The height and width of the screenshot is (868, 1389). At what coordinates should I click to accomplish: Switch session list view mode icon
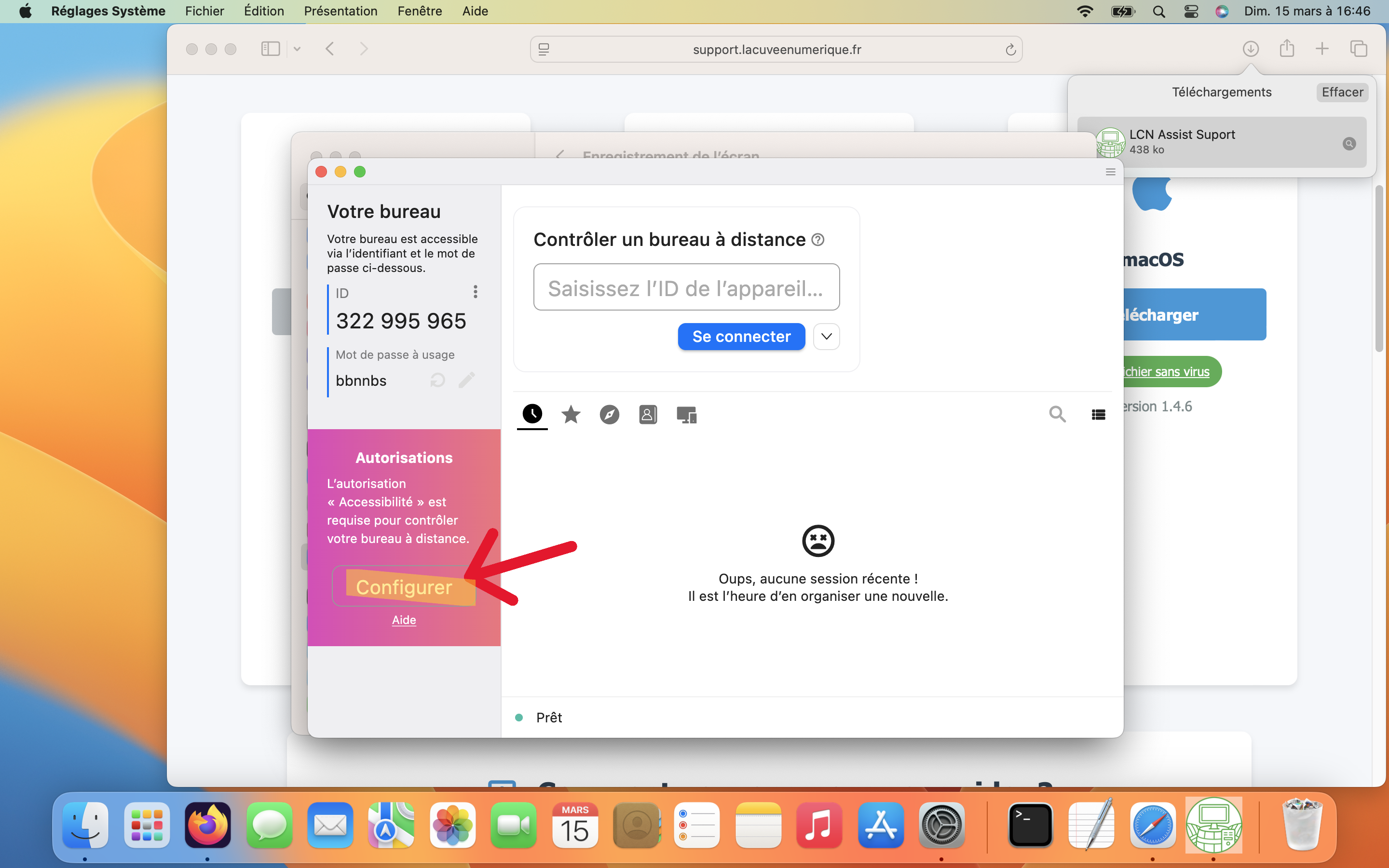point(1098,415)
